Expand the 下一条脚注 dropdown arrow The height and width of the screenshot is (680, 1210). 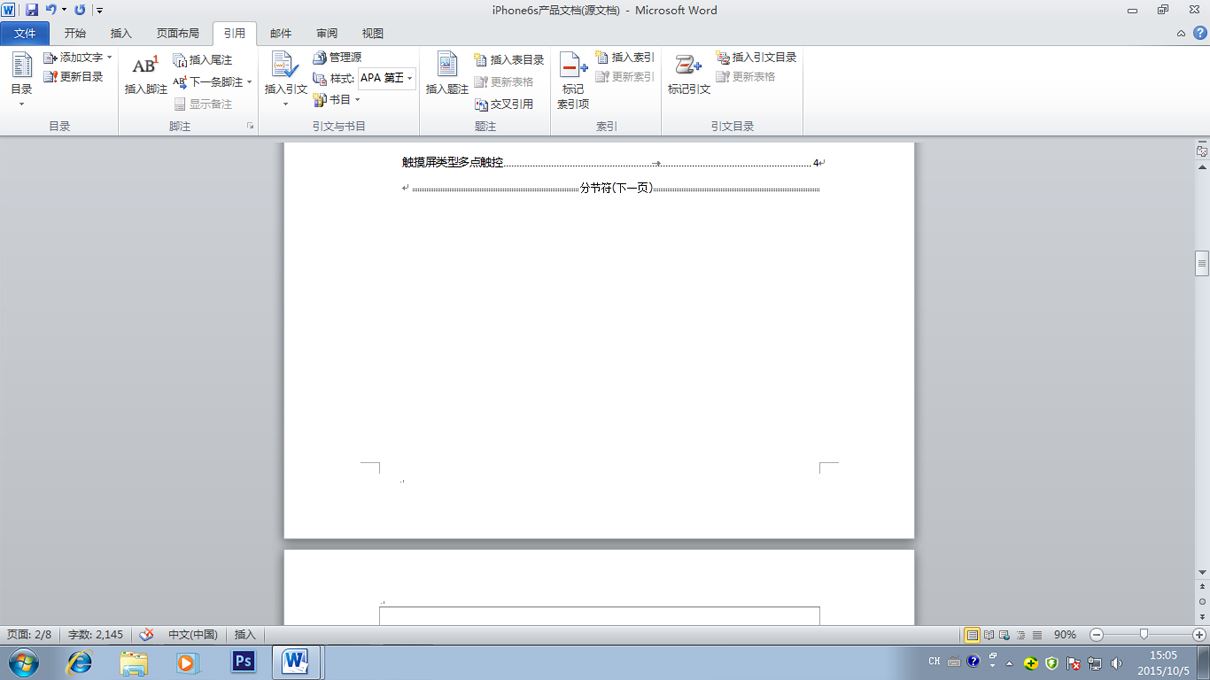point(249,82)
